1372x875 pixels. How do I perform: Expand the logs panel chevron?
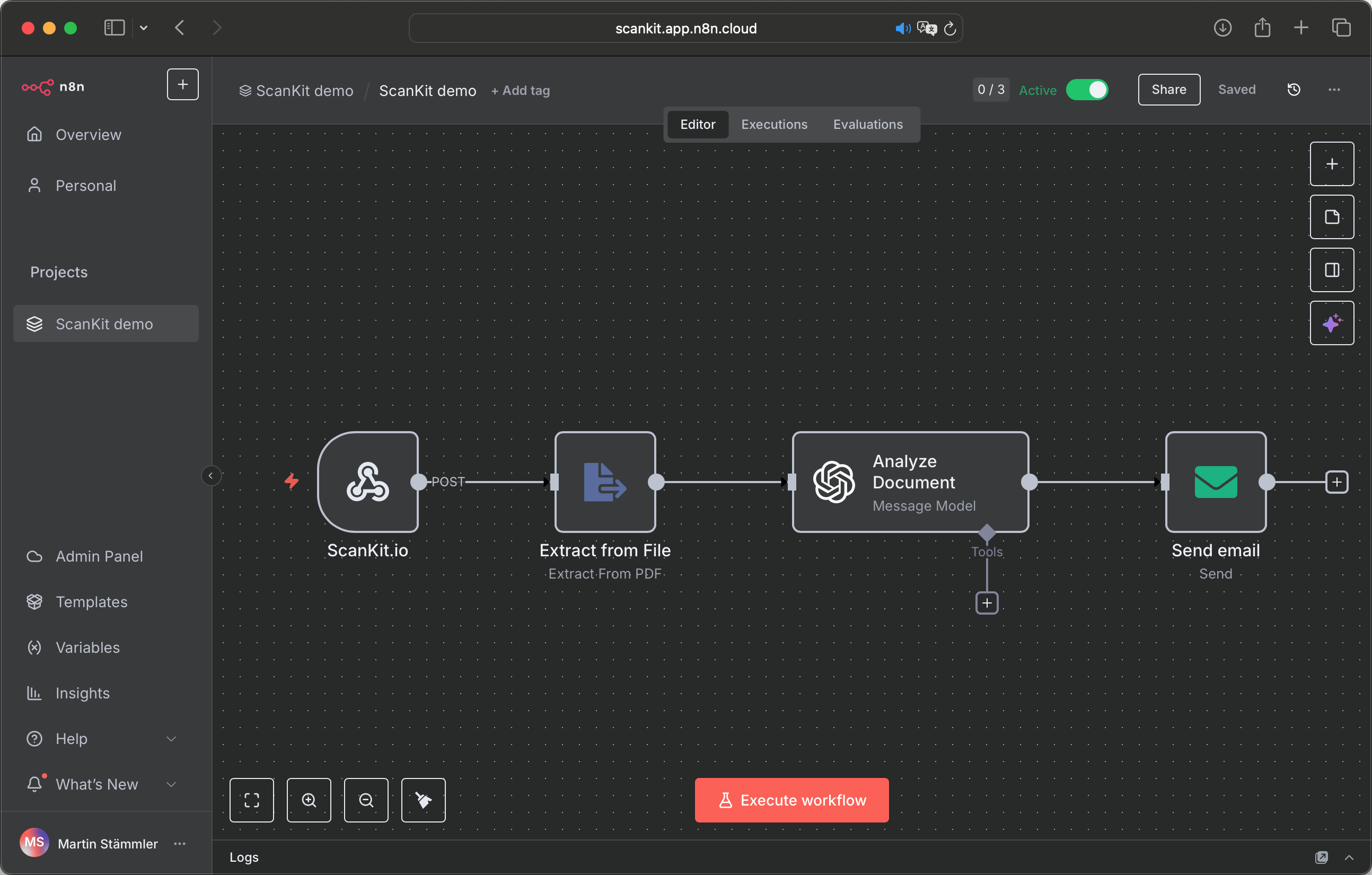(x=1349, y=857)
